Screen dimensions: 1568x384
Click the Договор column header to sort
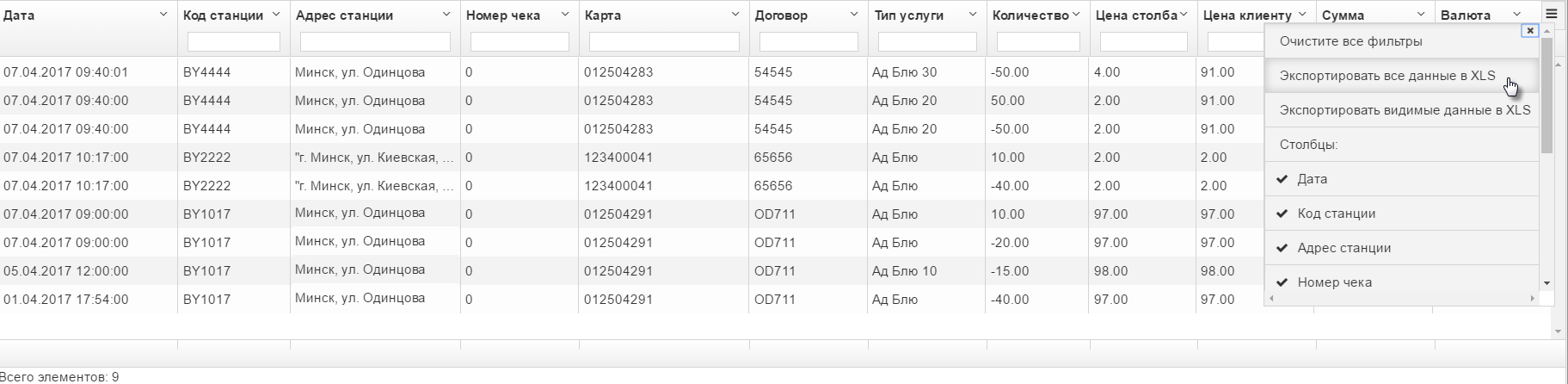(781, 15)
